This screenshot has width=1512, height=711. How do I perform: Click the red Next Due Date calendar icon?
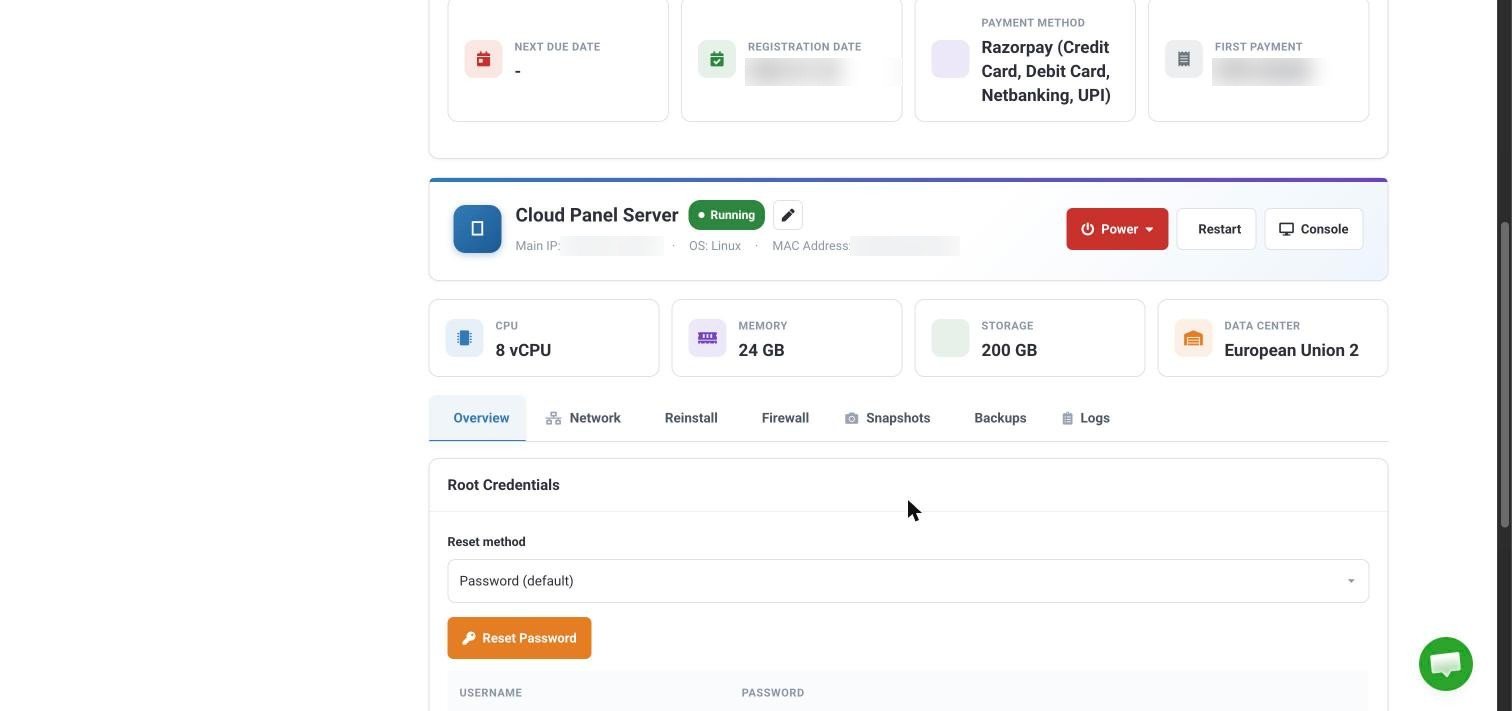(x=483, y=59)
